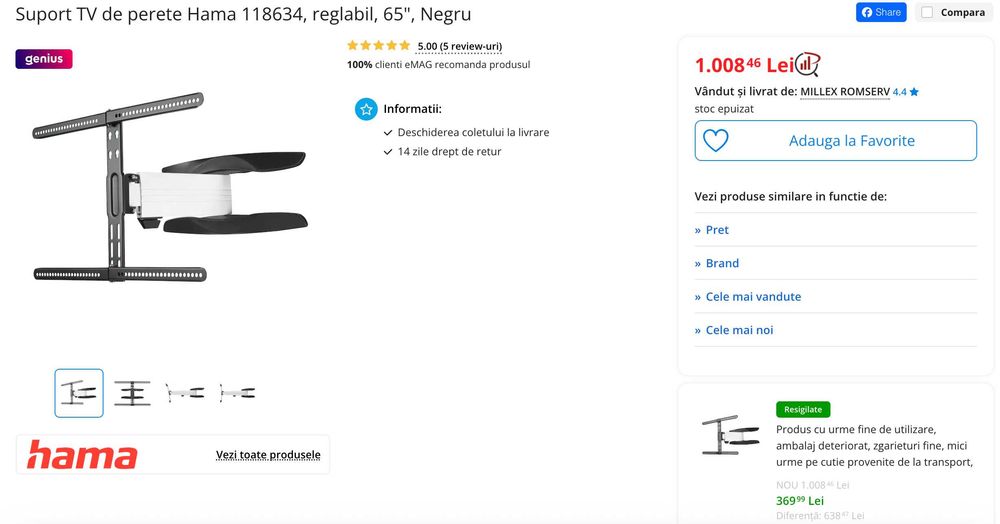Click the heart icon for favorites

[715, 141]
